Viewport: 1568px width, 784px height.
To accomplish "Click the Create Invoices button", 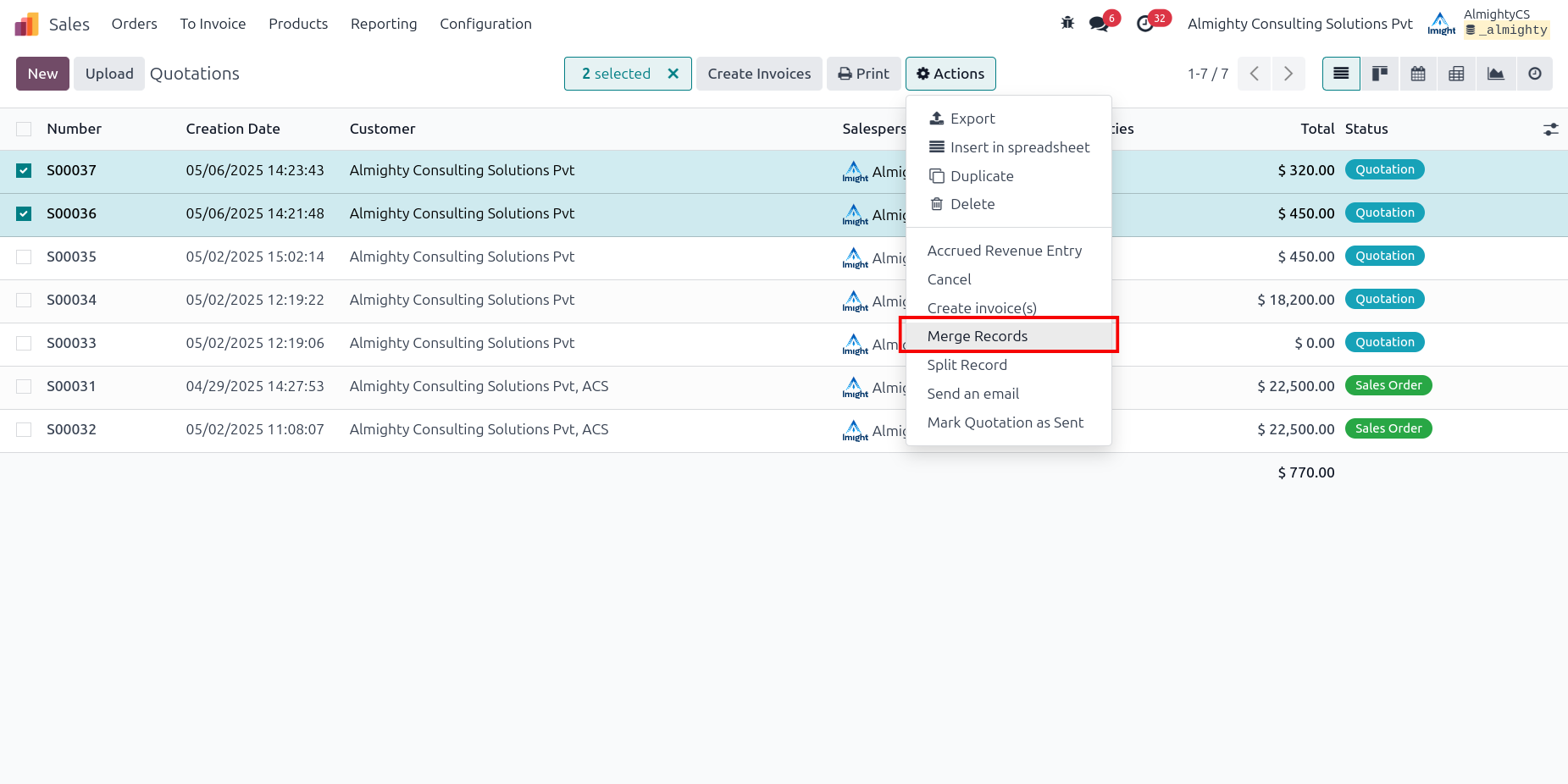I will click(x=759, y=74).
